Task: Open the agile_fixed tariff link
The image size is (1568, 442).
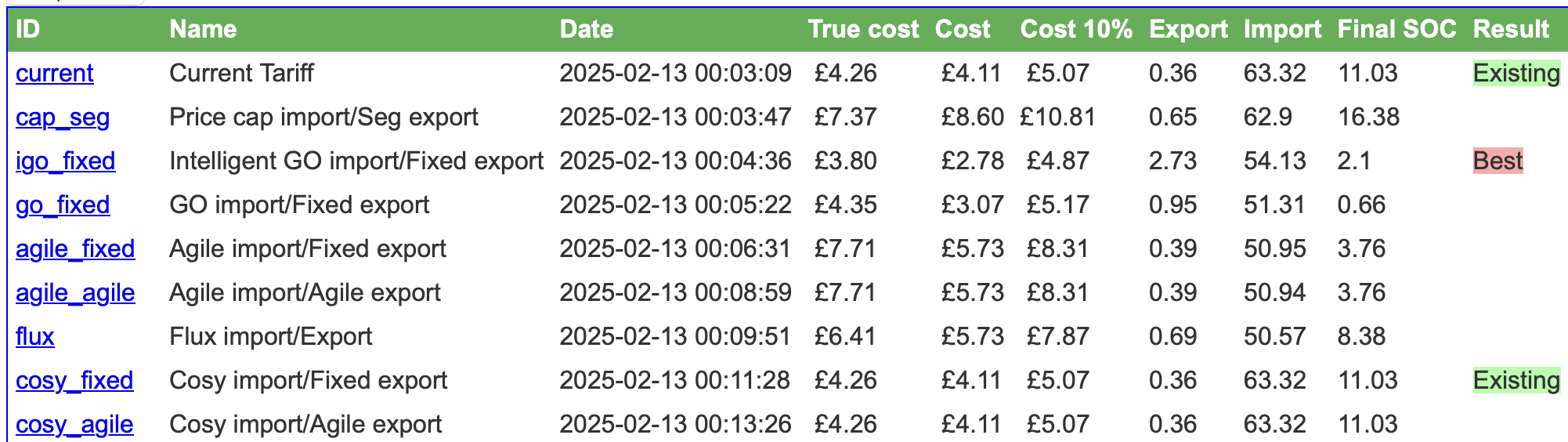Action: (x=75, y=249)
